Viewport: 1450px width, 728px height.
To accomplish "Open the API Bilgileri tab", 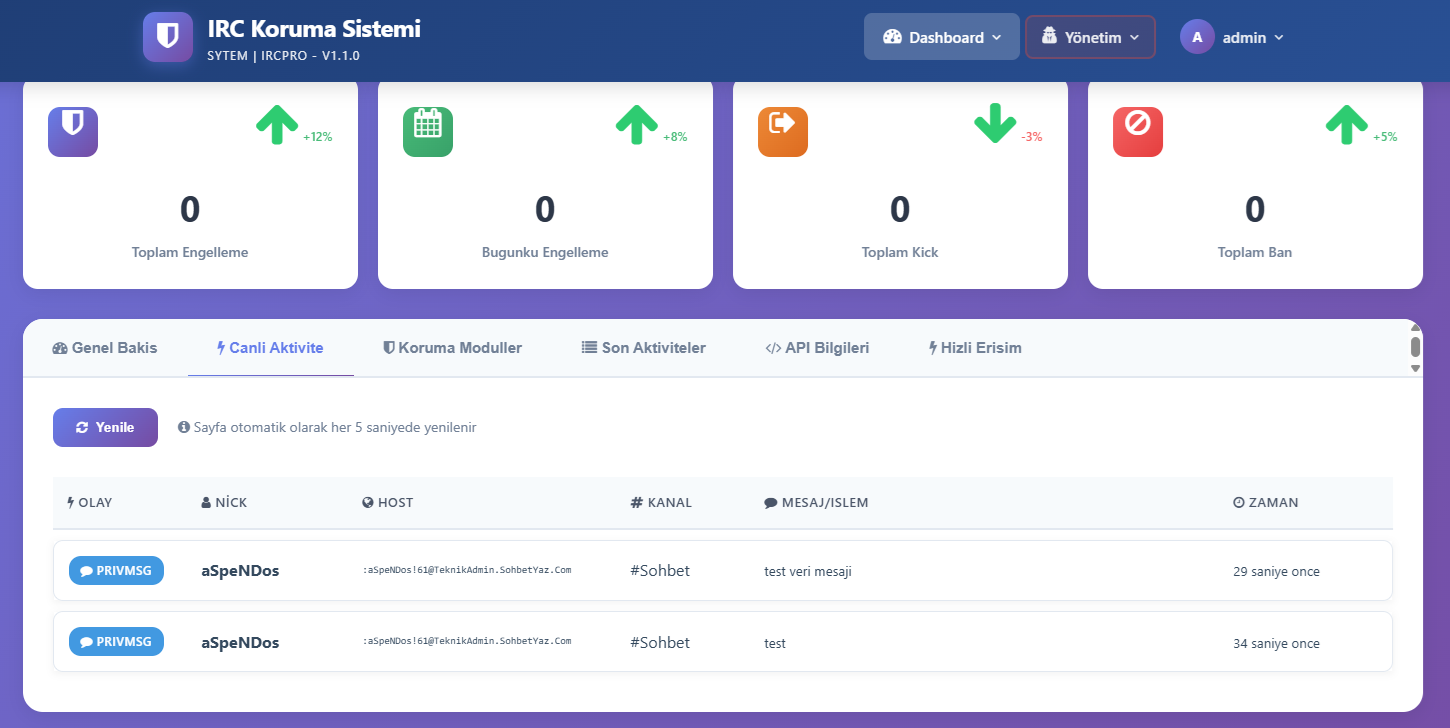I will point(817,347).
